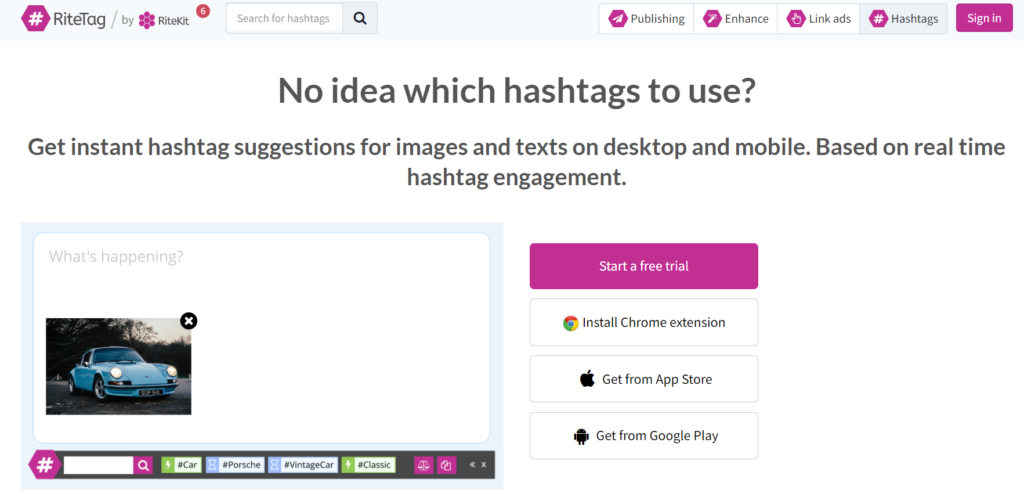Open the compare hashtags scales icon
This screenshot has height=497, width=1024.
[x=423, y=465]
